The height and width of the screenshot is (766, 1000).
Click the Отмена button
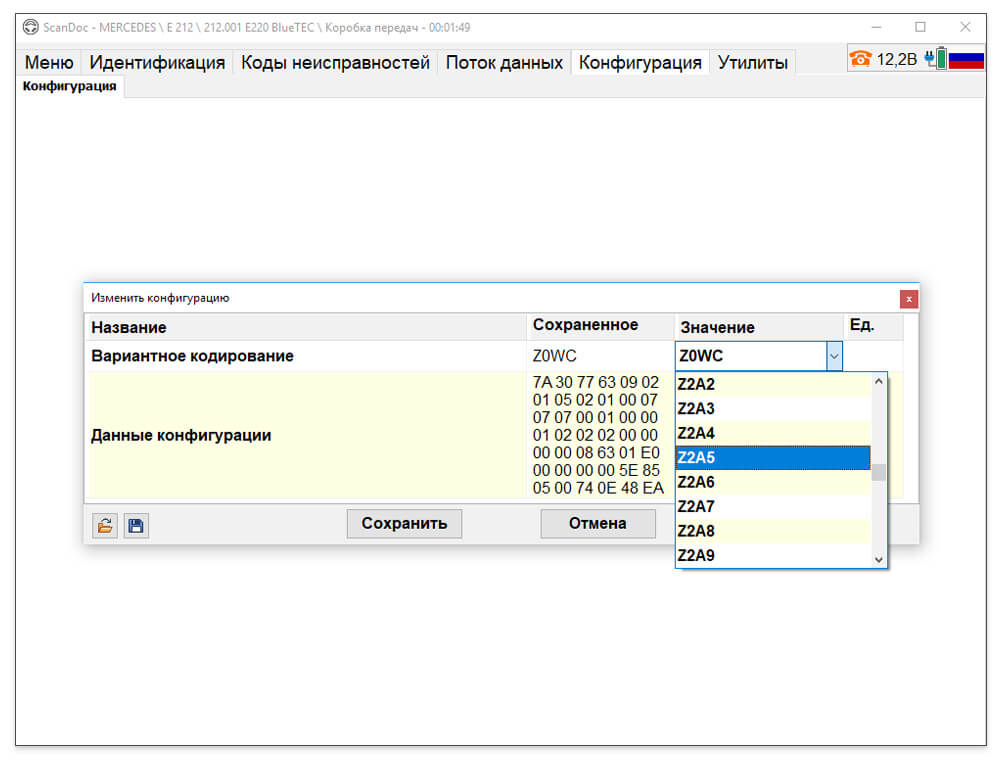click(598, 524)
